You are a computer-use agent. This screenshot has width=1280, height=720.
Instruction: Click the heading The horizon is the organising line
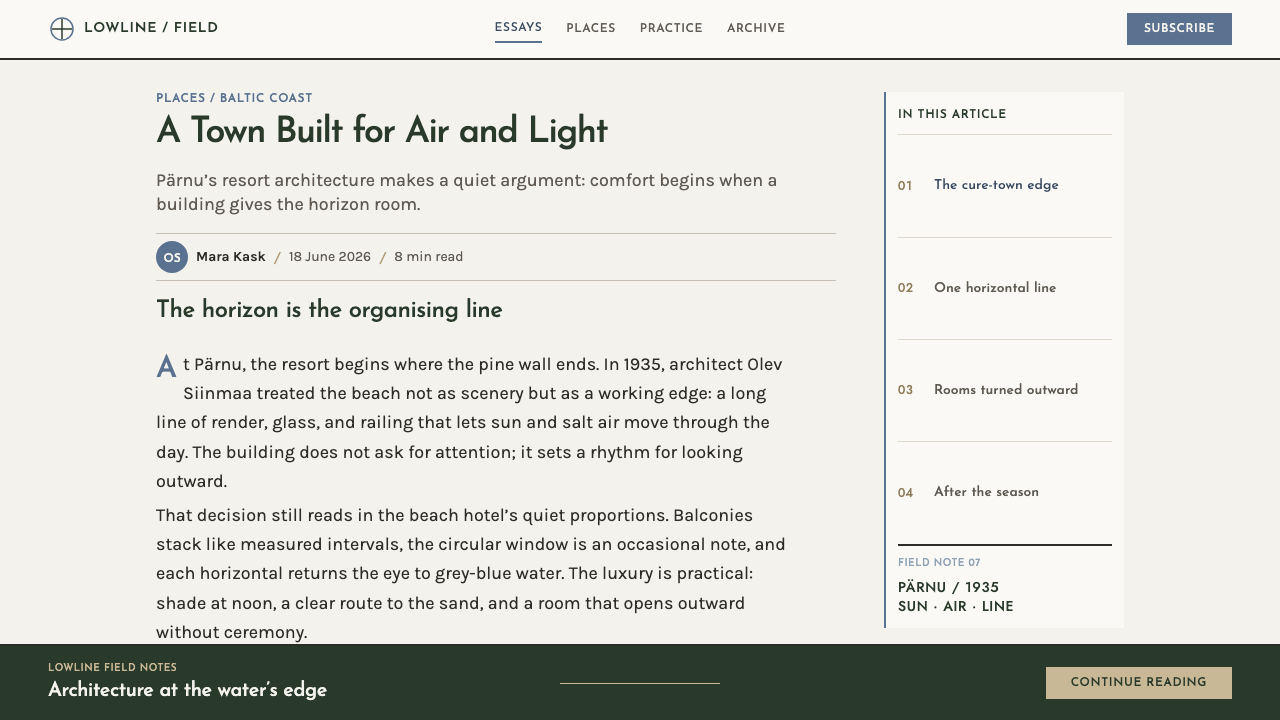329,310
